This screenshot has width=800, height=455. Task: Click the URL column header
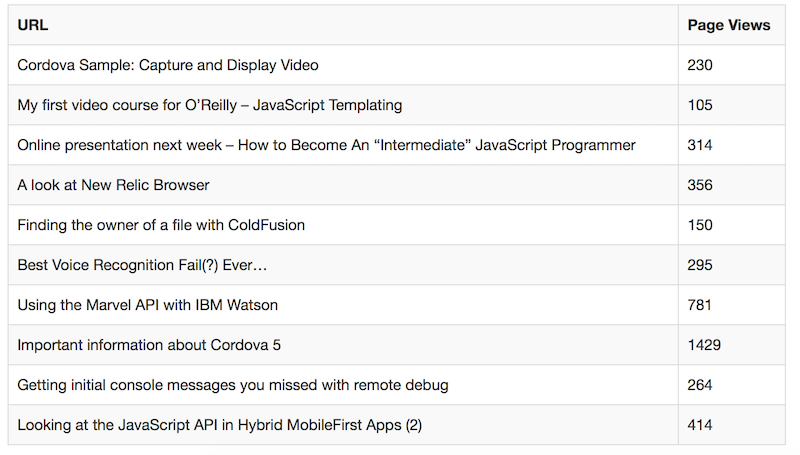33,25
